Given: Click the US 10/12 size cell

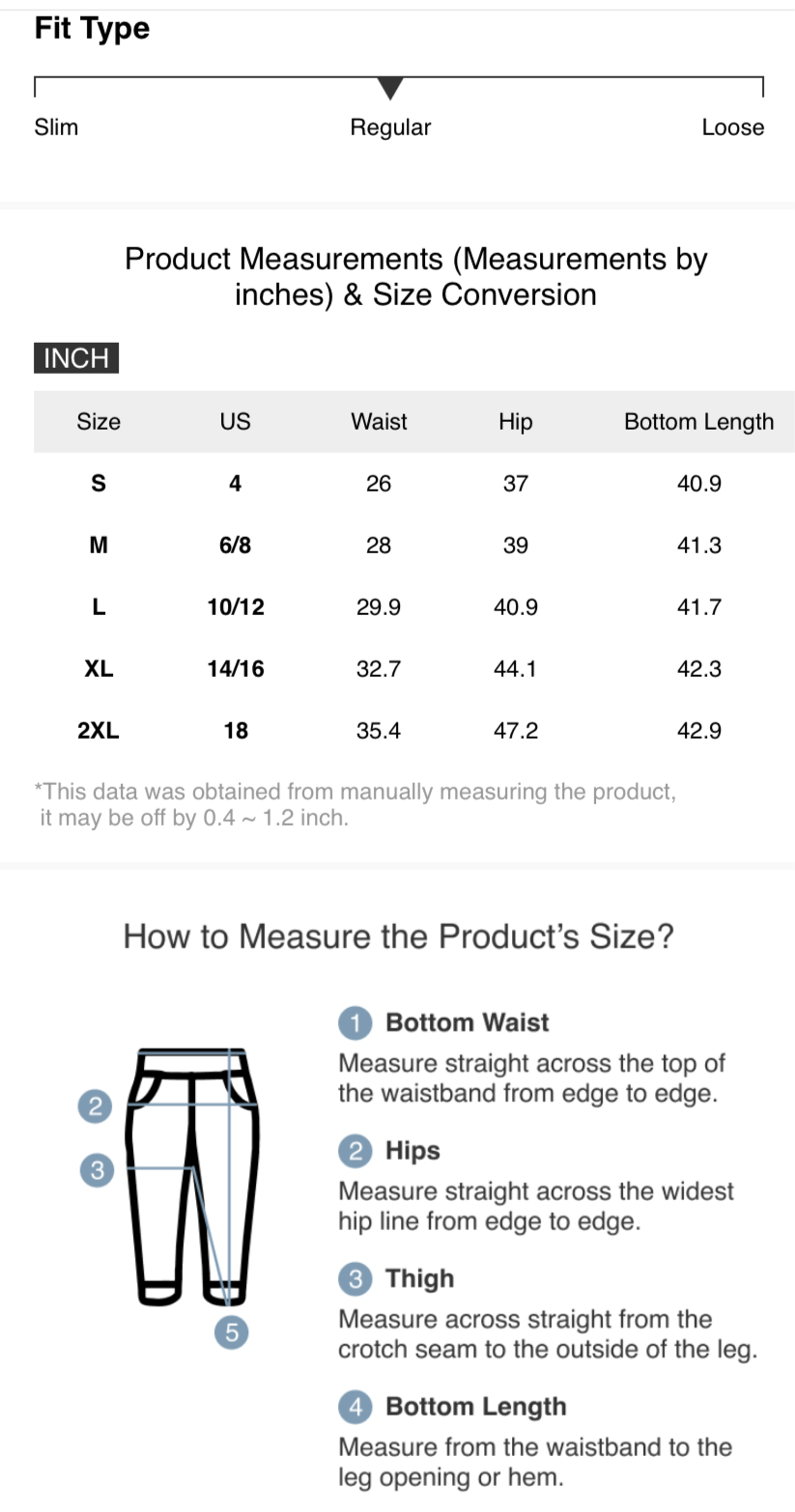Looking at the screenshot, I should [236, 607].
